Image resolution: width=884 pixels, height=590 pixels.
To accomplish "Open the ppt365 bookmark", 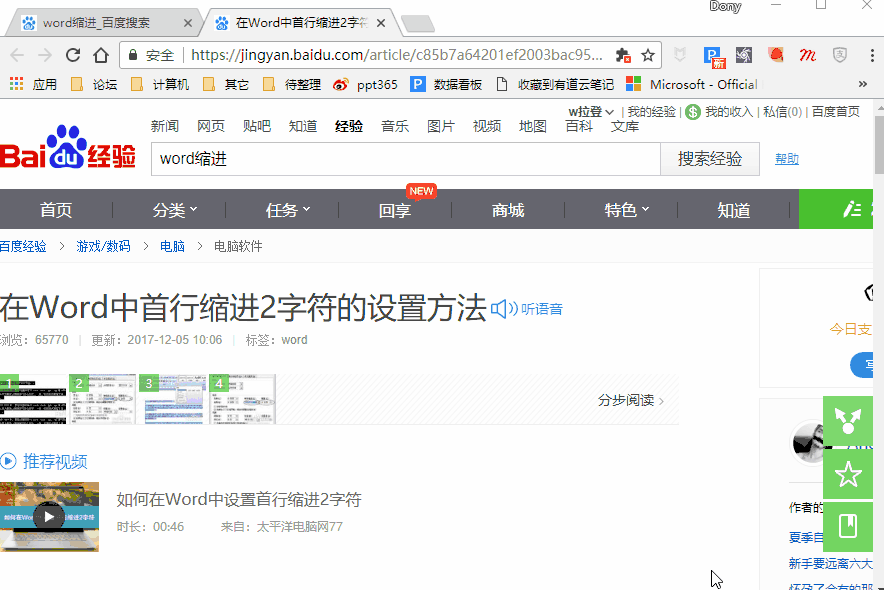I will 365,85.
